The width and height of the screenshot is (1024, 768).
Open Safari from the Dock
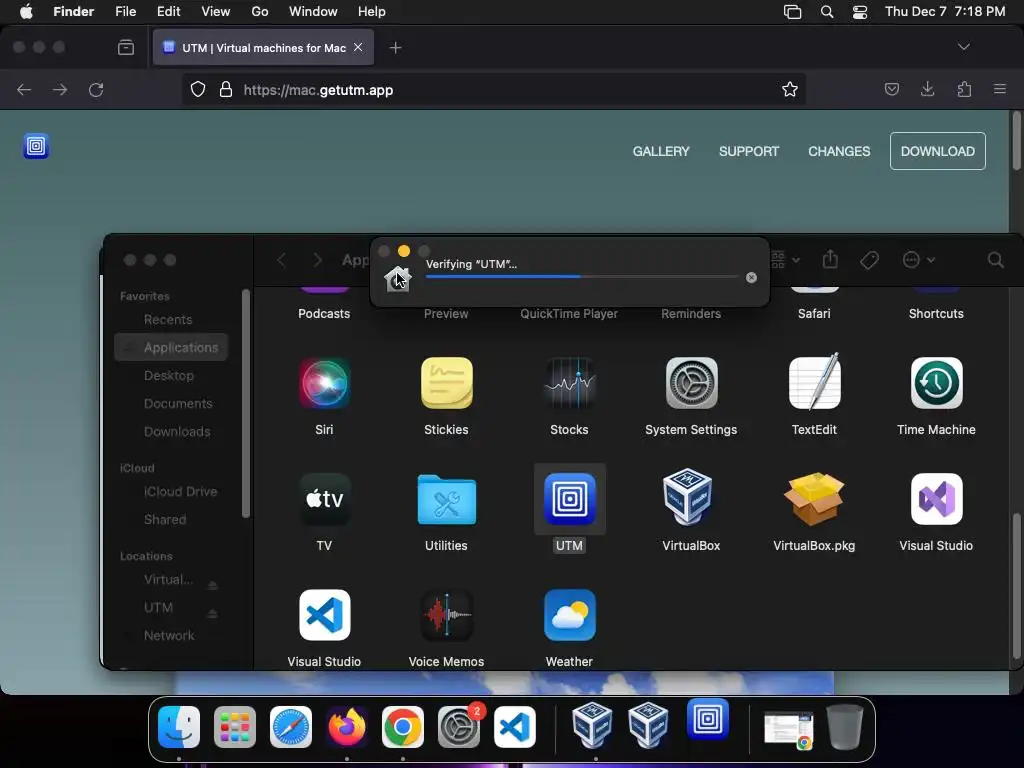point(291,727)
